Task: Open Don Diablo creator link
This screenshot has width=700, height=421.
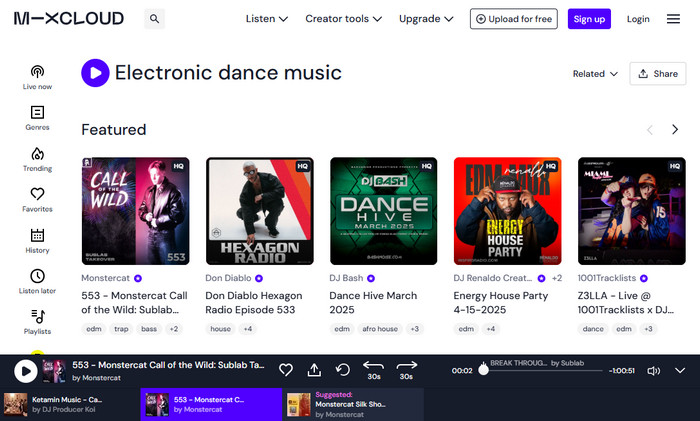Action: [x=228, y=278]
